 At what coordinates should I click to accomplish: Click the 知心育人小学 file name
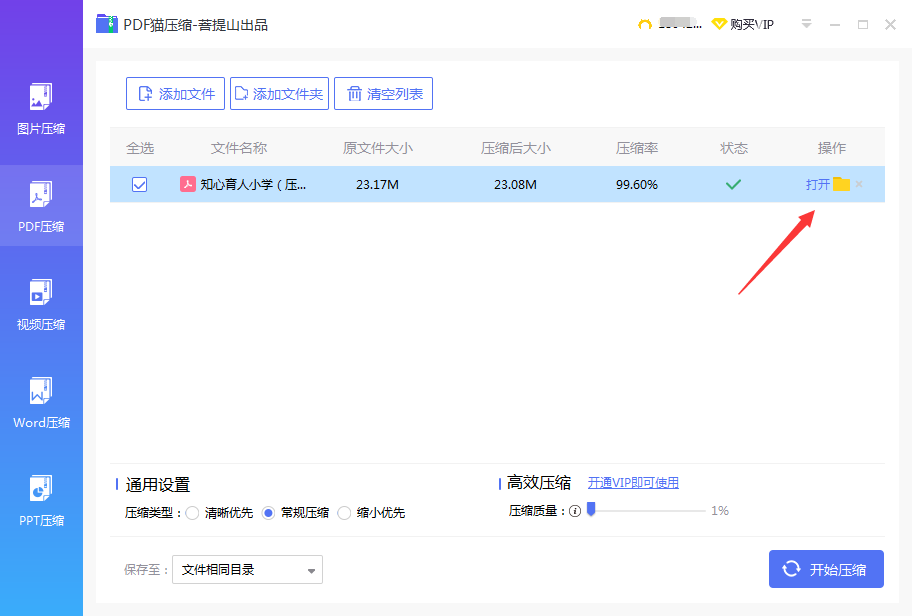pyautogui.click(x=253, y=184)
